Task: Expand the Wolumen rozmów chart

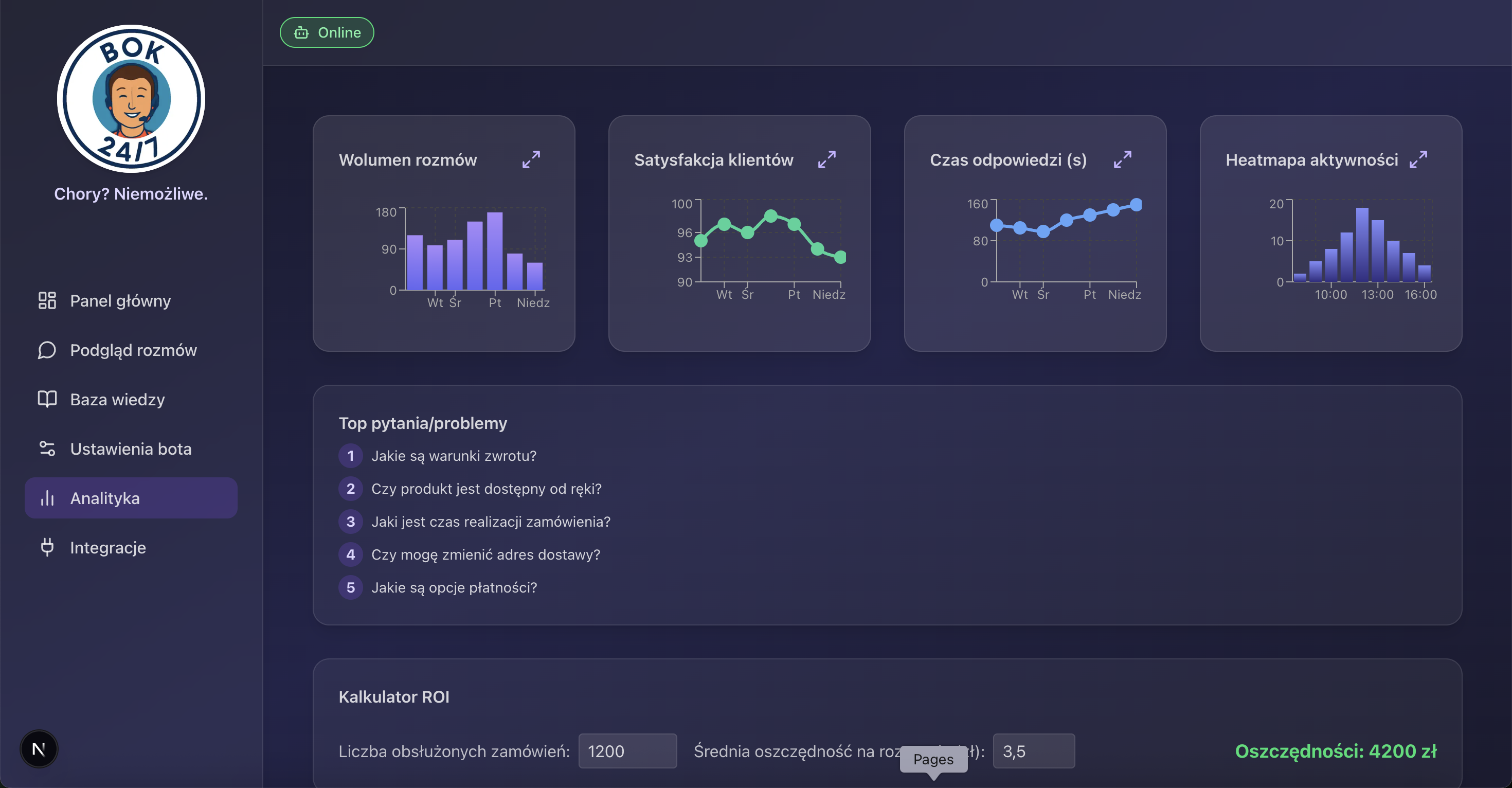Action: click(531, 159)
